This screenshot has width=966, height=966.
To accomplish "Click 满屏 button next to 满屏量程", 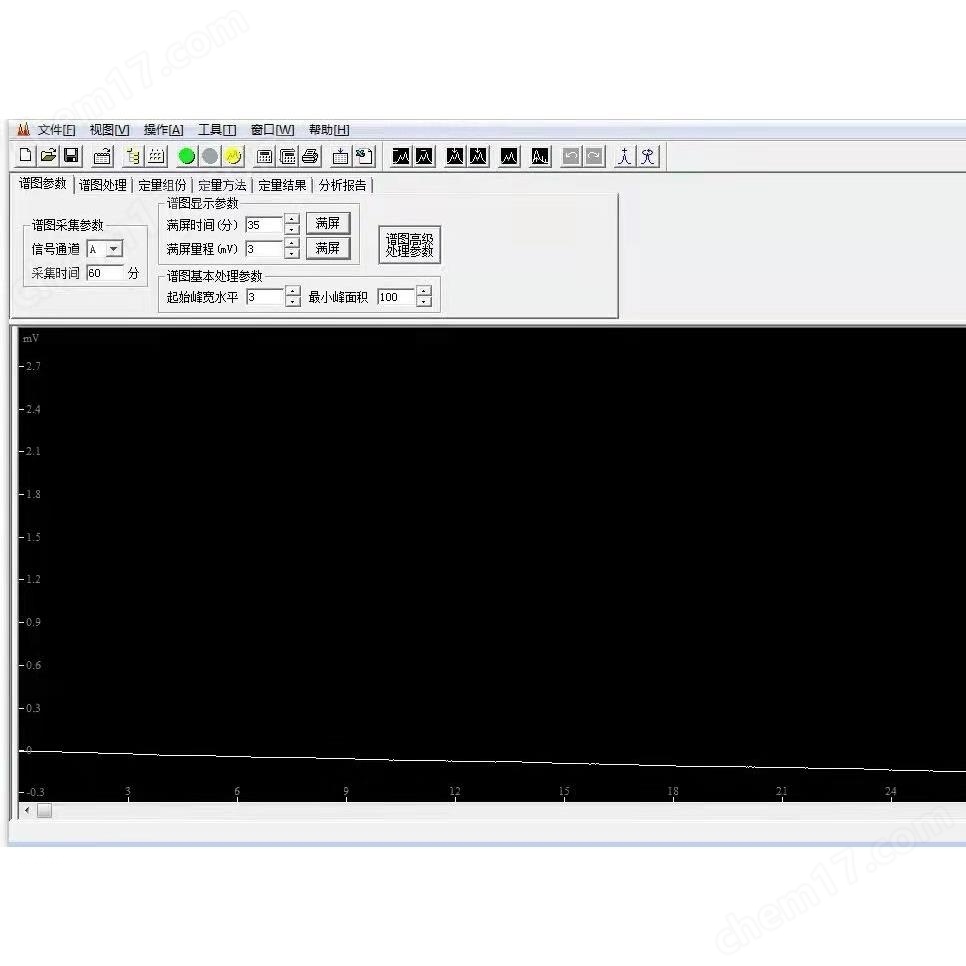I will 328,248.
